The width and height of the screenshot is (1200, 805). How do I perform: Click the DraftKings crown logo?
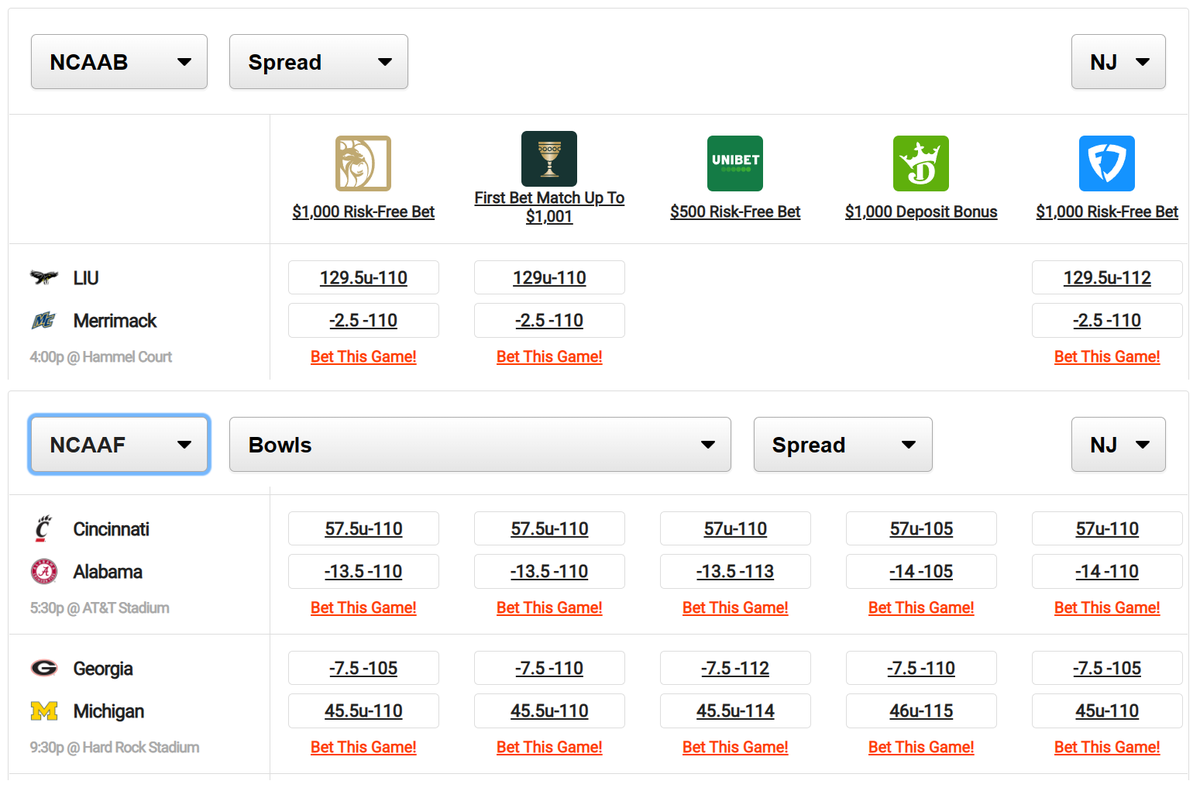pos(921,164)
